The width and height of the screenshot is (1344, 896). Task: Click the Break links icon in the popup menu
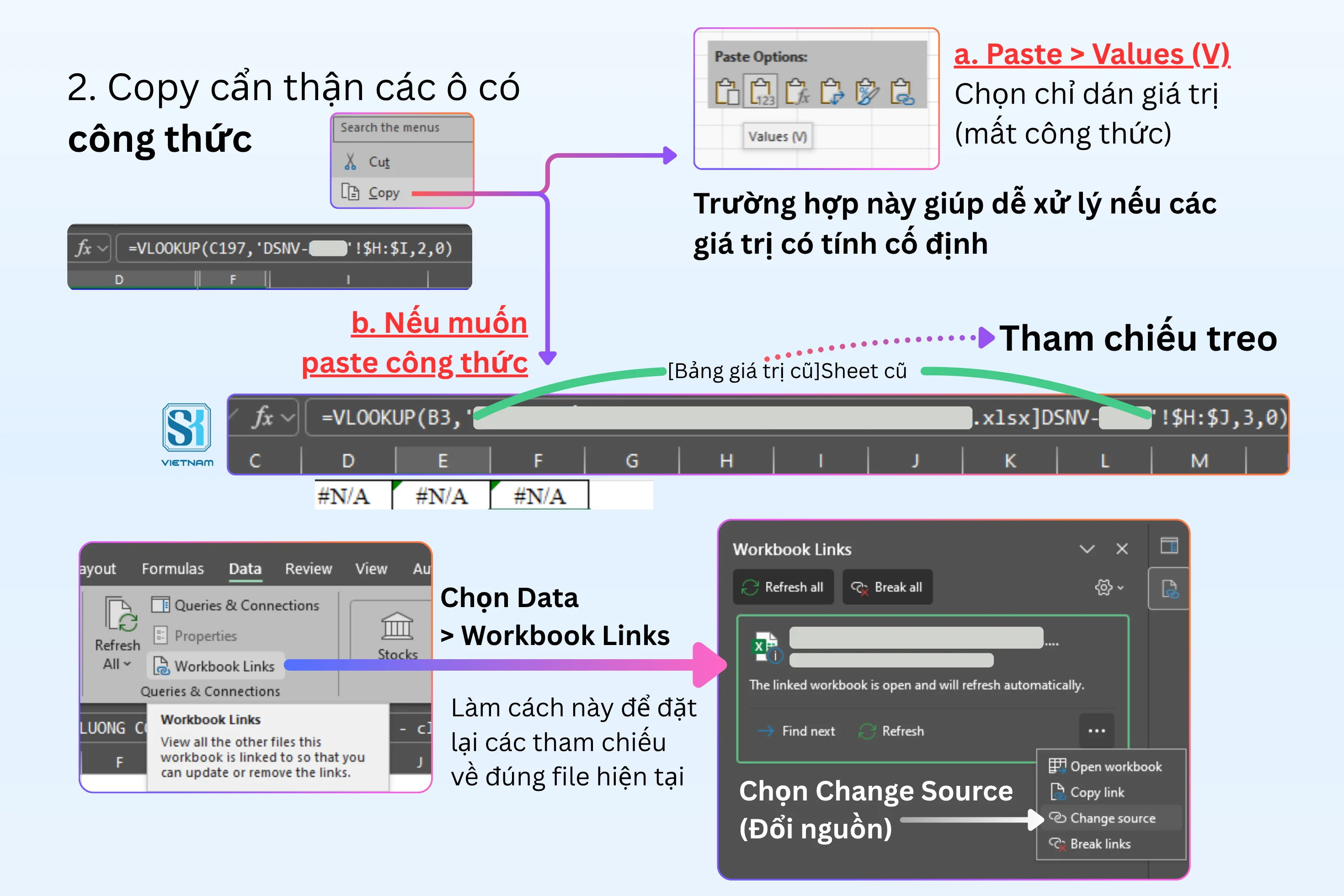(x=1057, y=843)
